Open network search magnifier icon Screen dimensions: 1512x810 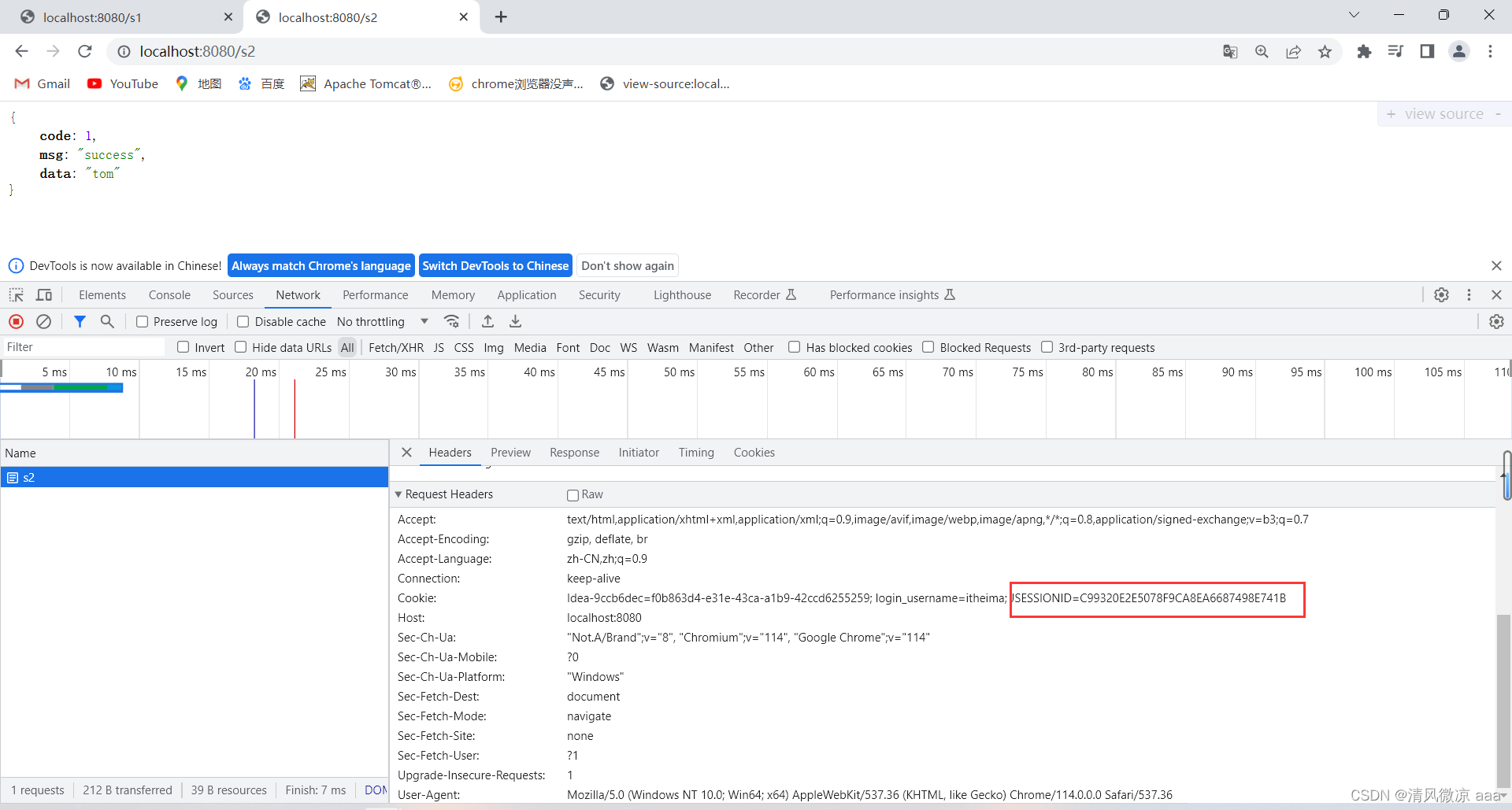(107, 321)
